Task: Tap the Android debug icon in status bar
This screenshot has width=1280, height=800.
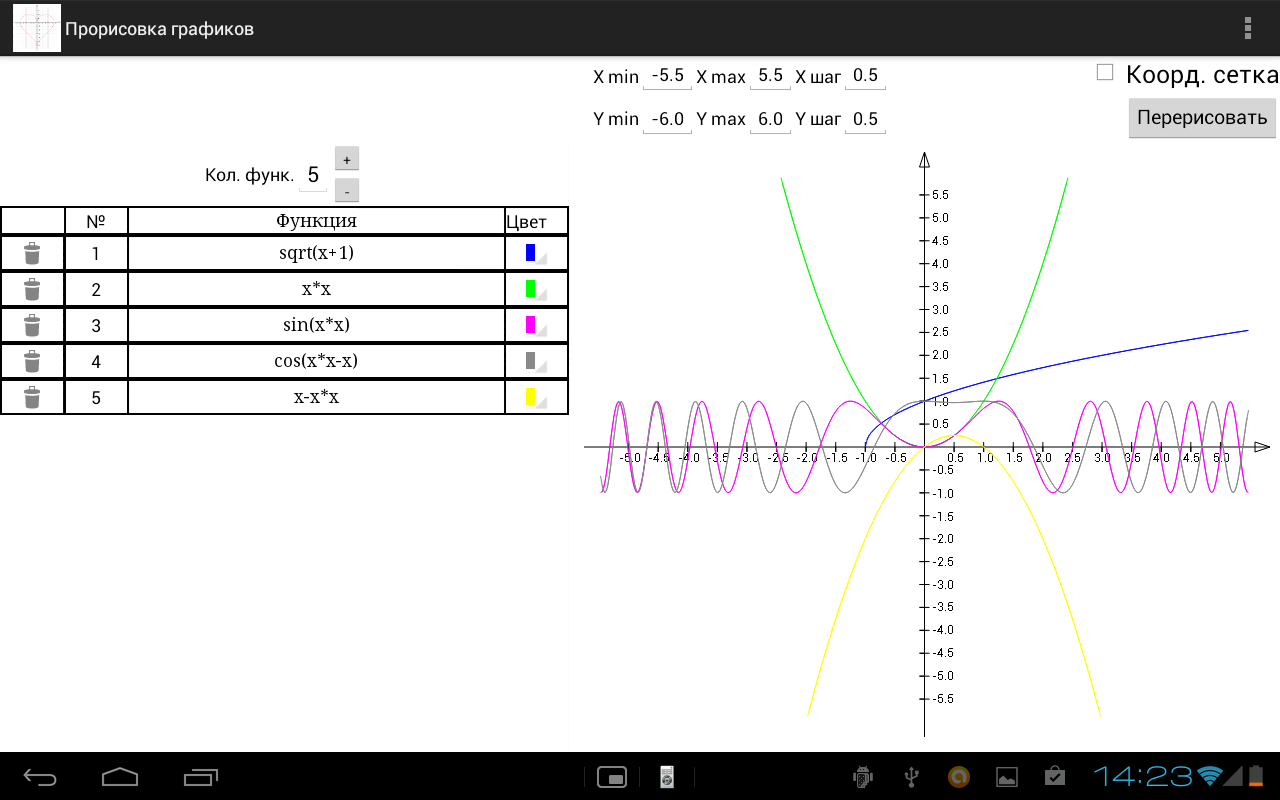Action: 863,776
